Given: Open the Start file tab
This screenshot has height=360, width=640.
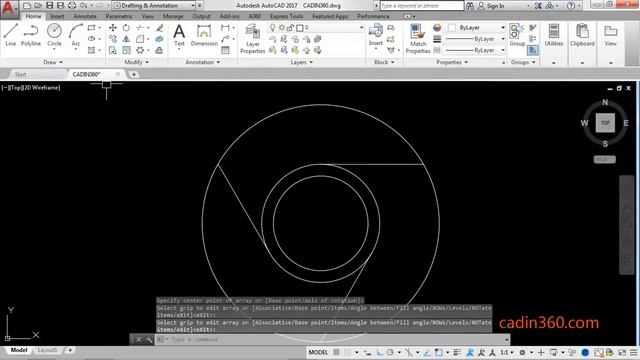Looking at the screenshot, I should (x=21, y=74).
